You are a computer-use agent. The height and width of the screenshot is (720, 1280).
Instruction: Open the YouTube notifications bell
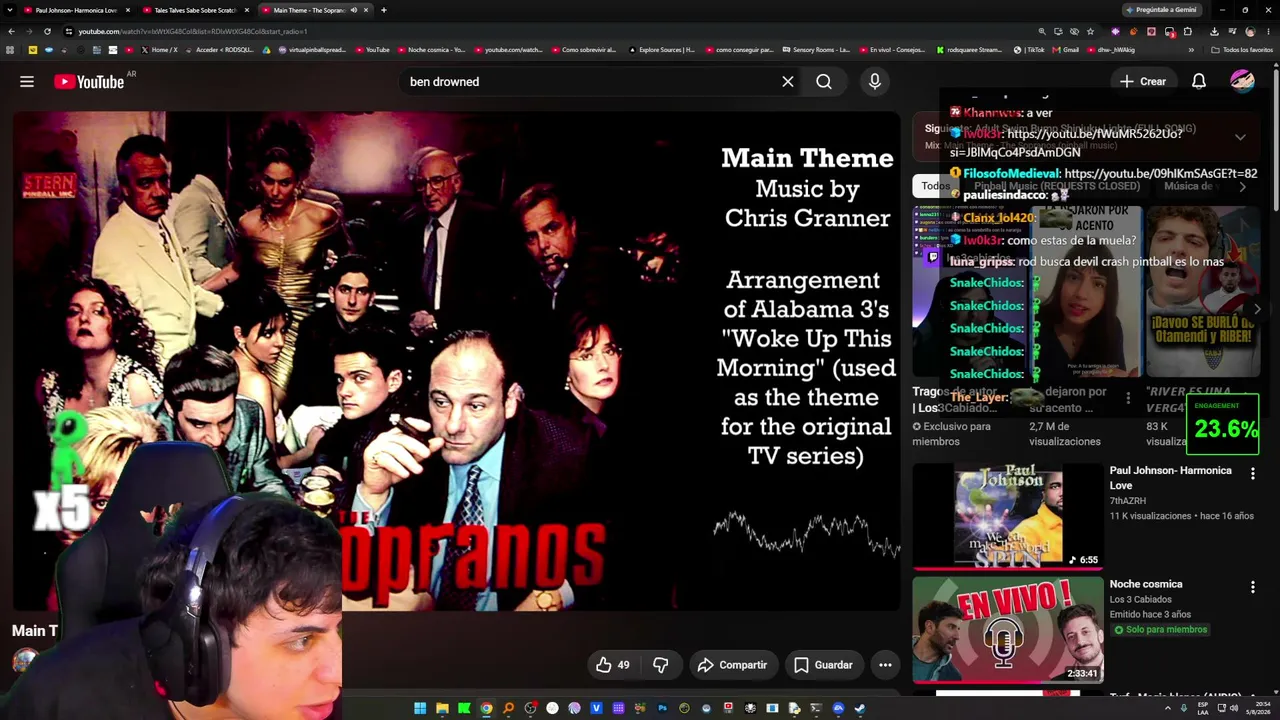1198,82
